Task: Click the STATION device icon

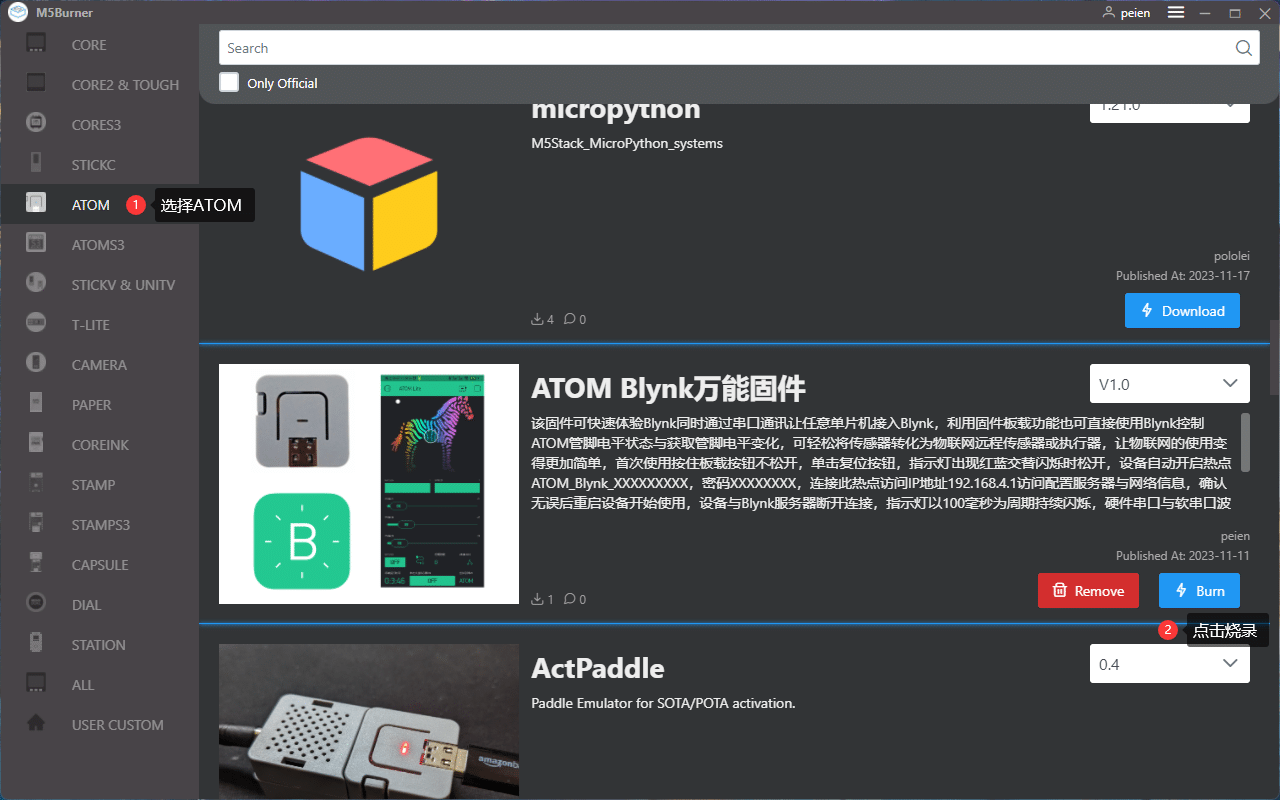Action: pyautogui.click(x=34, y=644)
